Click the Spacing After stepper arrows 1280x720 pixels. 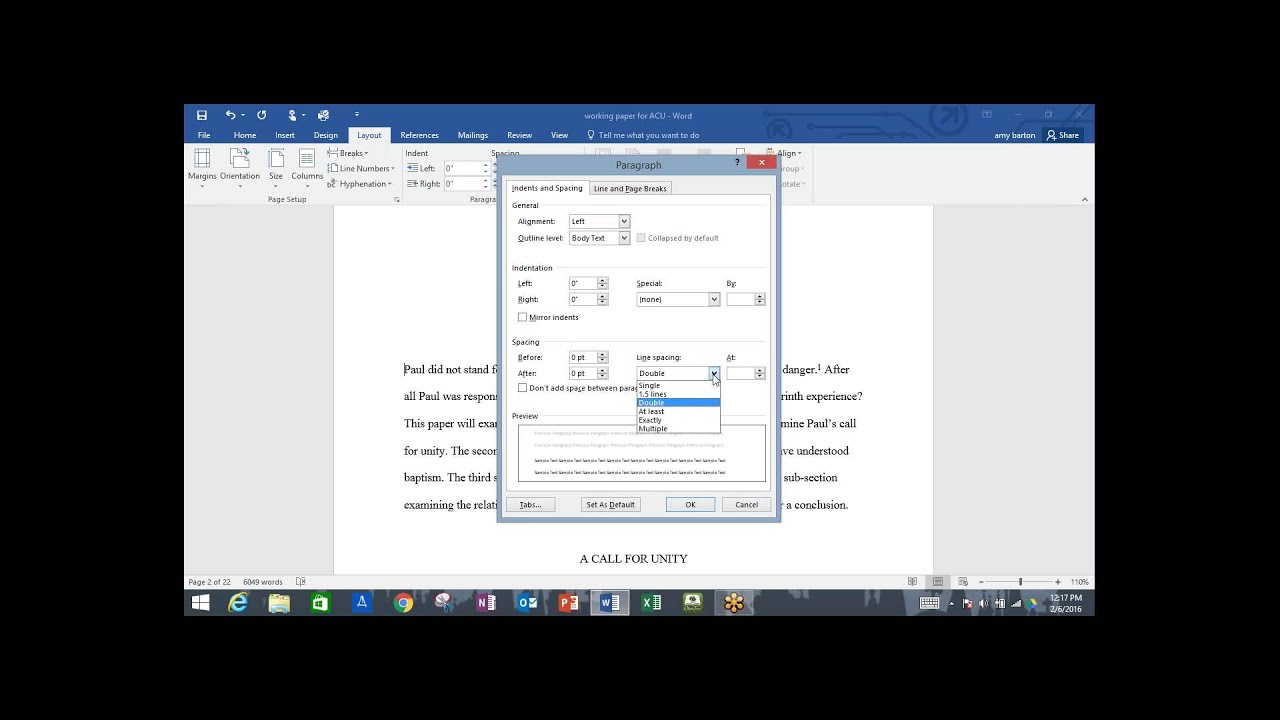point(602,373)
